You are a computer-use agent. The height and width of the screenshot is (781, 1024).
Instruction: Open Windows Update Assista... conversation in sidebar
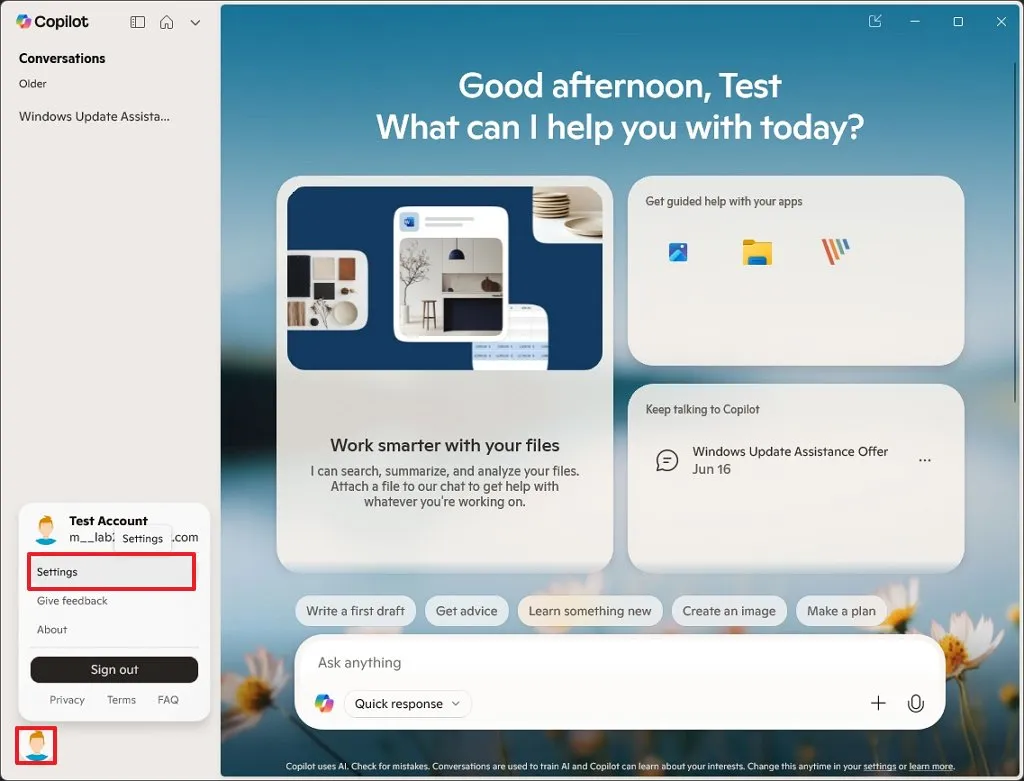(x=94, y=116)
